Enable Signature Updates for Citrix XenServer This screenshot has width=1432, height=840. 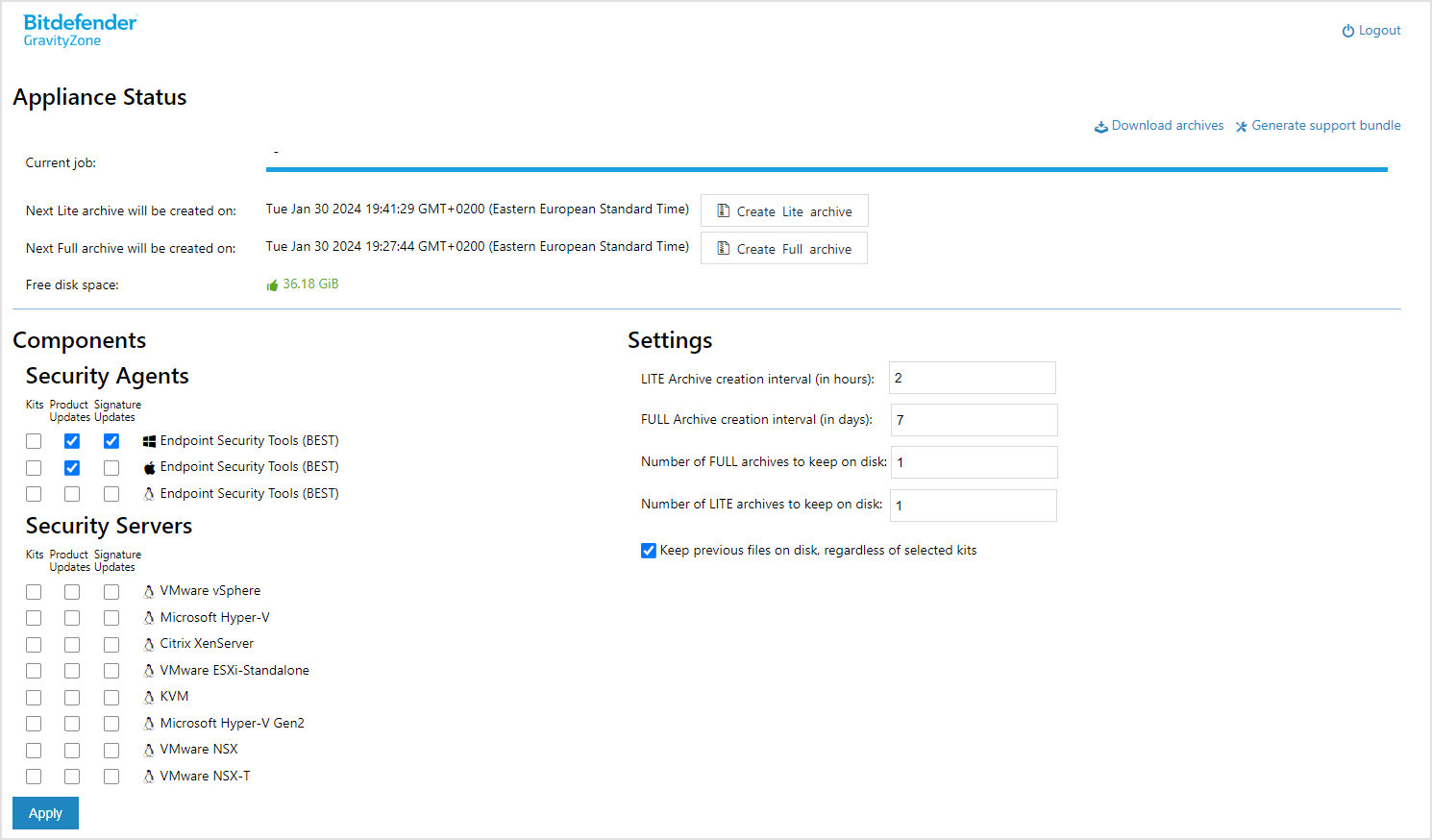111,644
